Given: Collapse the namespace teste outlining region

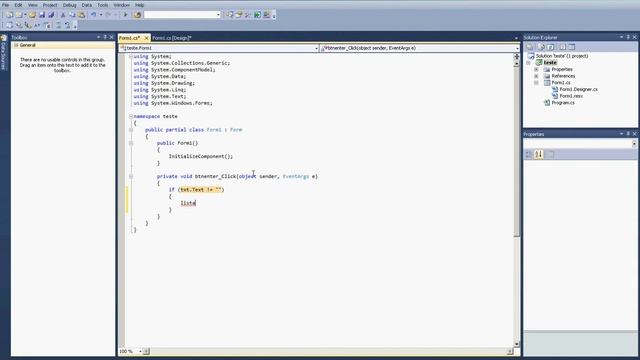Looking at the screenshot, I should pyautogui.click(x=131, y=116).
